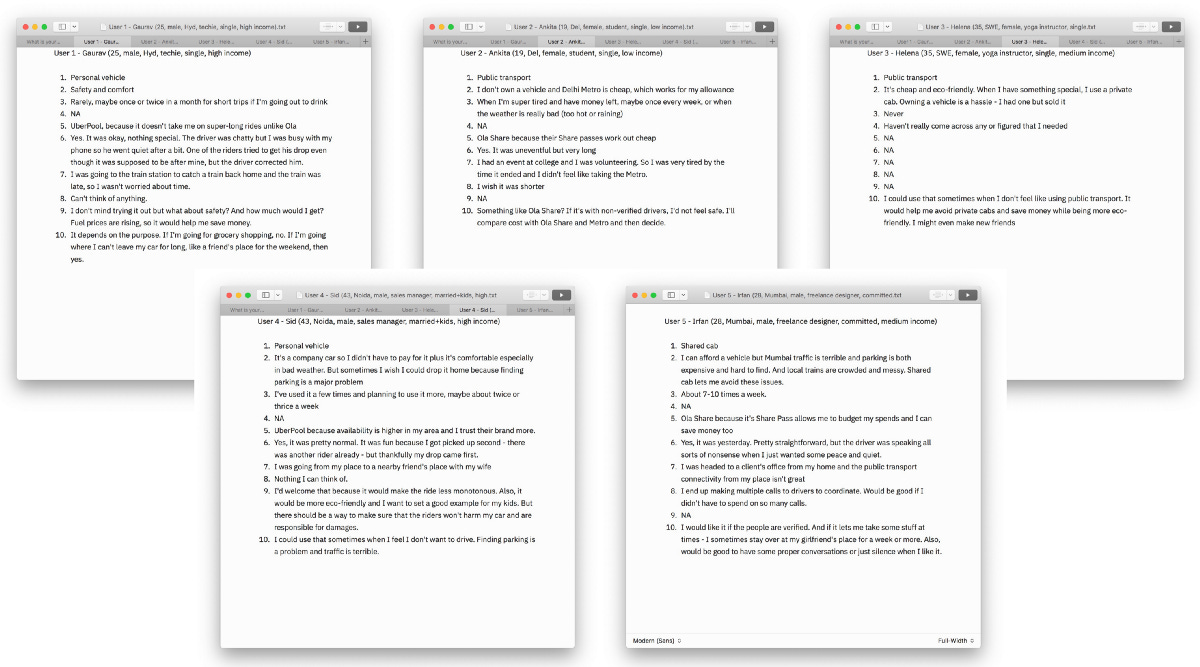
Task: Select 'What is your...' tab in User 2 window
Action: [x=452, y=42]
